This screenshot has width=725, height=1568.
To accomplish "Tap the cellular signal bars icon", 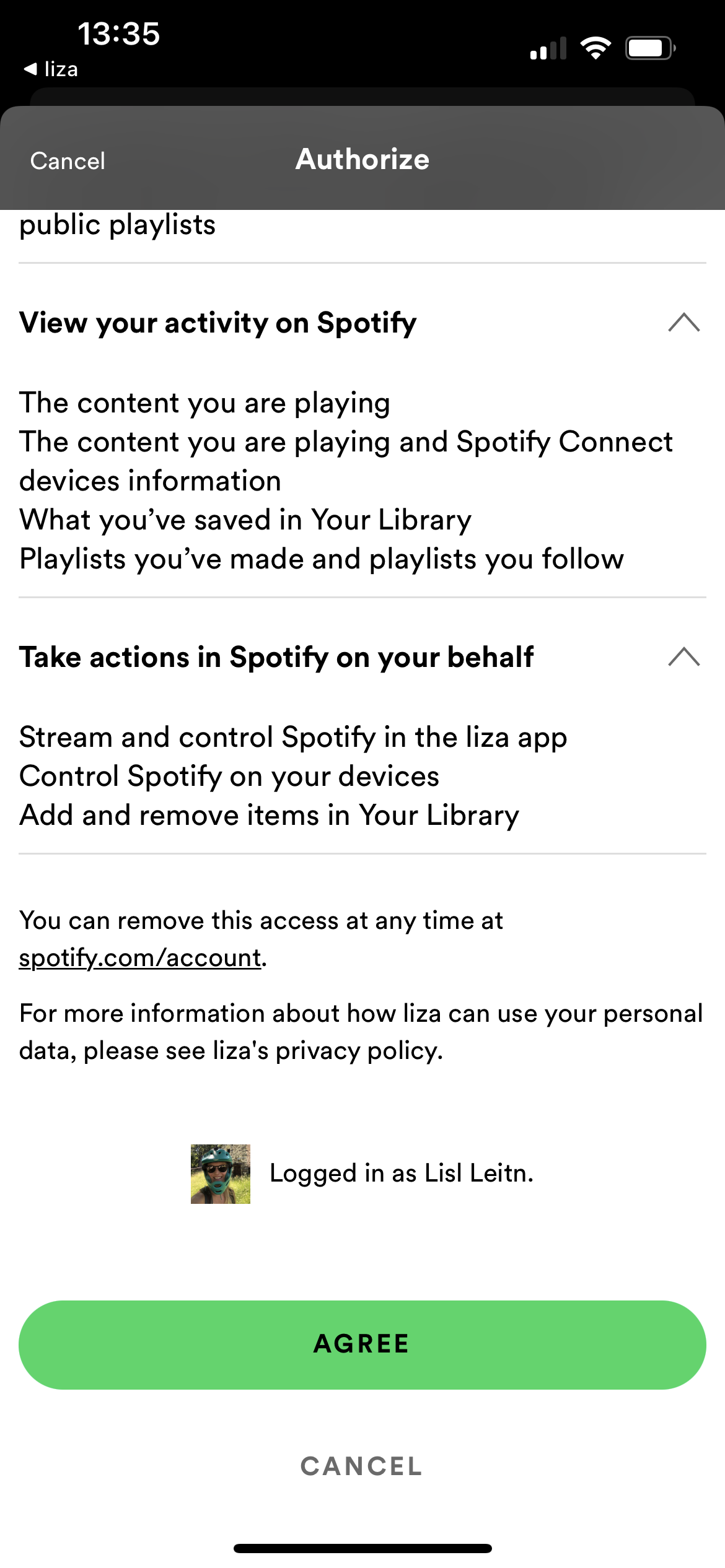I will point(548,48).
